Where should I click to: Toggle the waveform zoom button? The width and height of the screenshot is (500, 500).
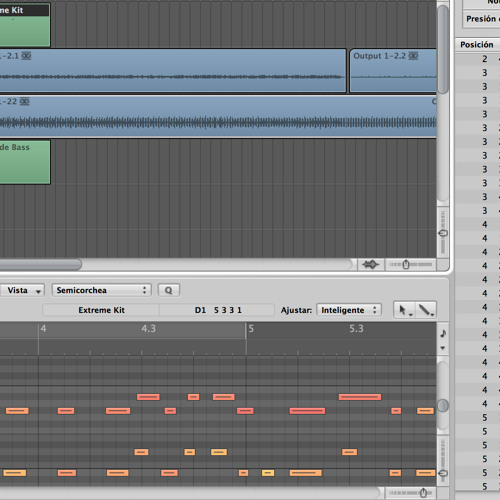(371, 265)
